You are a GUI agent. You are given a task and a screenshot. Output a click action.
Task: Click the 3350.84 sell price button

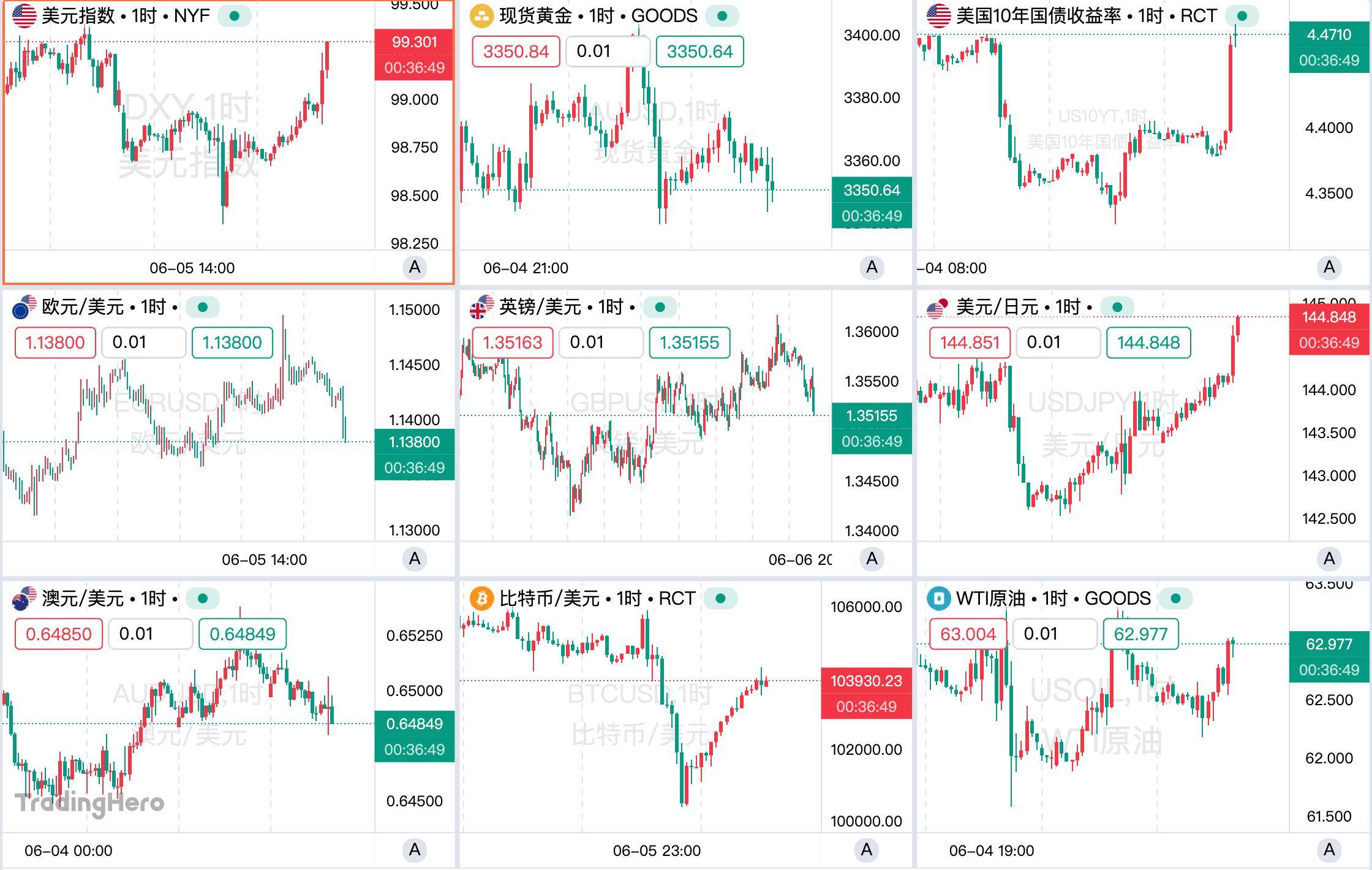[515, 51]
